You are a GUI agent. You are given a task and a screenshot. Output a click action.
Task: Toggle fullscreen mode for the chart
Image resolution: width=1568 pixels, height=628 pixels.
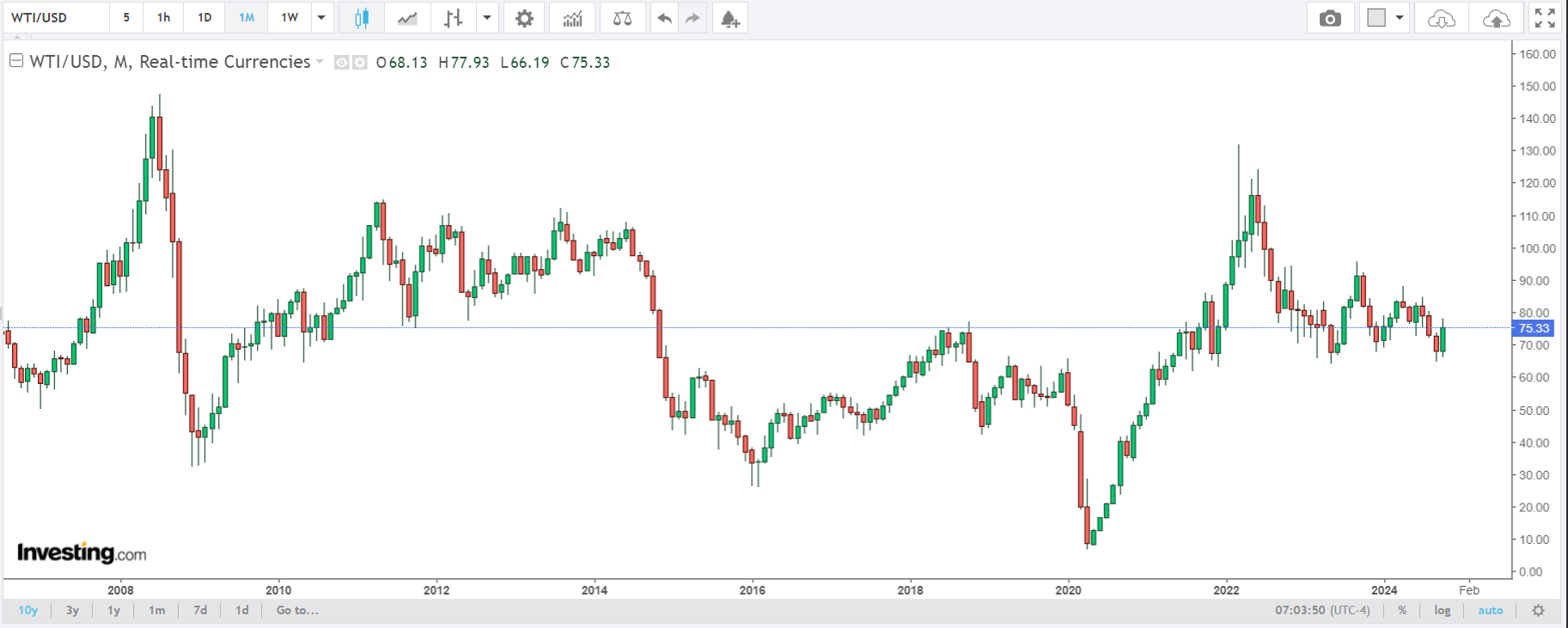pyautogui.click(x=1545, y=18)
